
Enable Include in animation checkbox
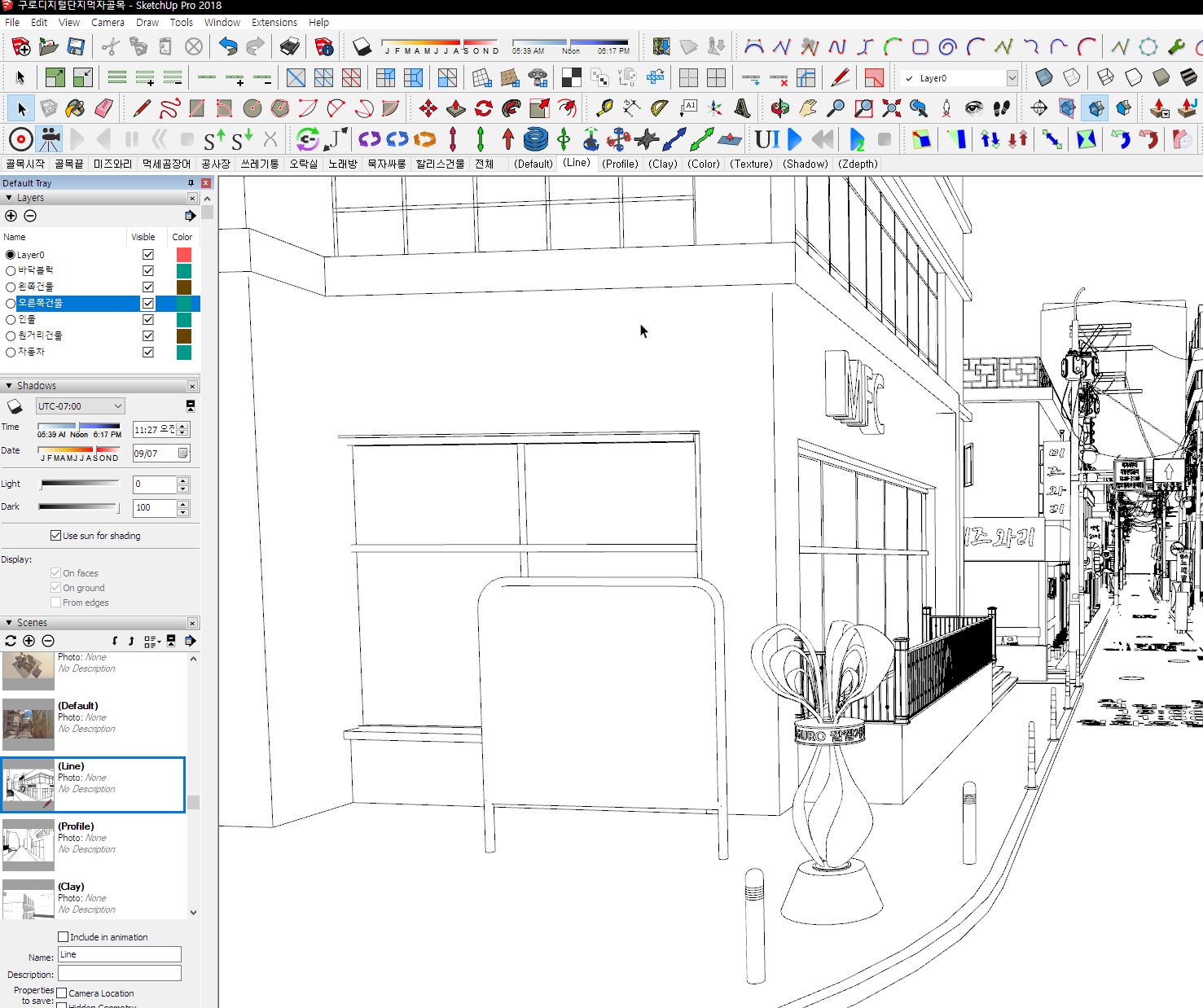[64, 936]
